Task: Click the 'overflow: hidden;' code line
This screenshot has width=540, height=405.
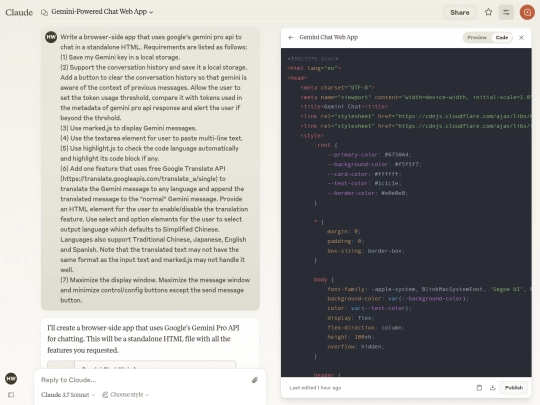Action: (x=355, y=347)
